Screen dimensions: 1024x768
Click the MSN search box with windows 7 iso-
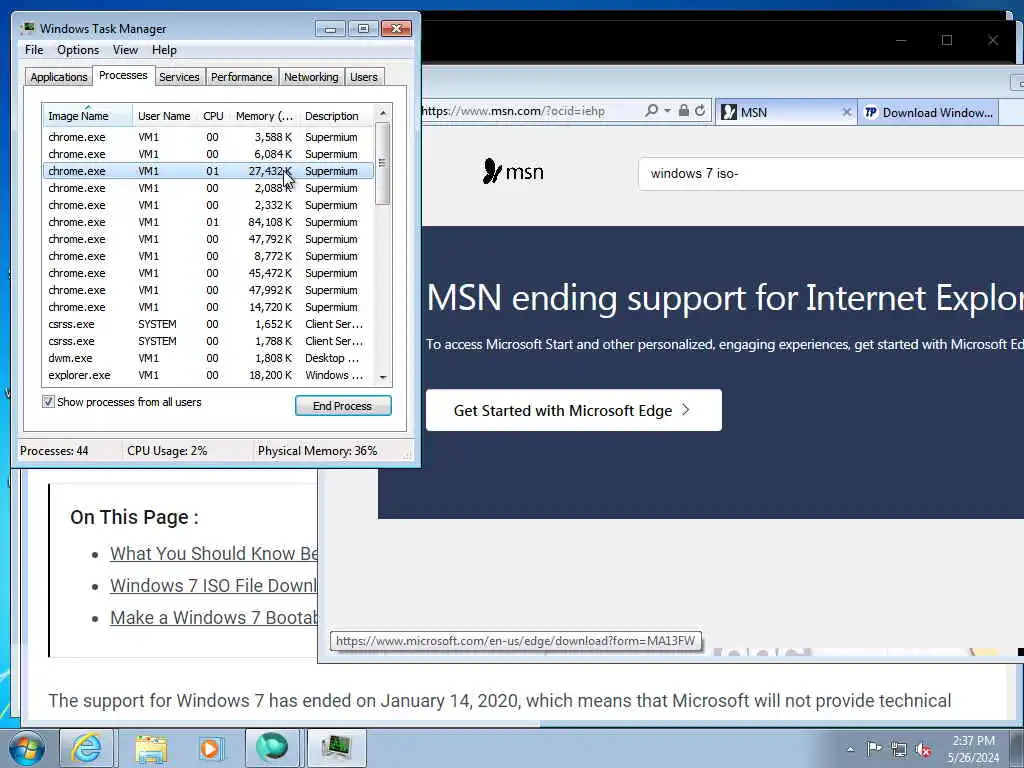coord(831,173)
